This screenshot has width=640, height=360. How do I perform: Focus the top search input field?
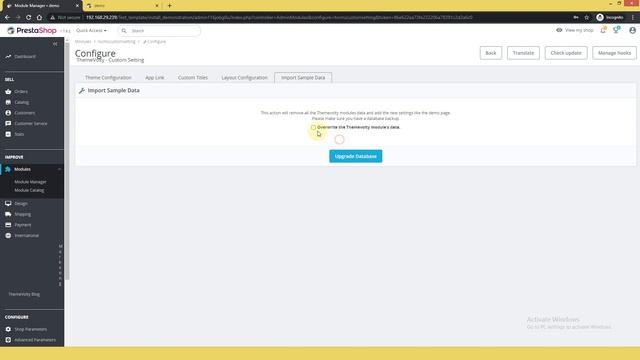159,31
